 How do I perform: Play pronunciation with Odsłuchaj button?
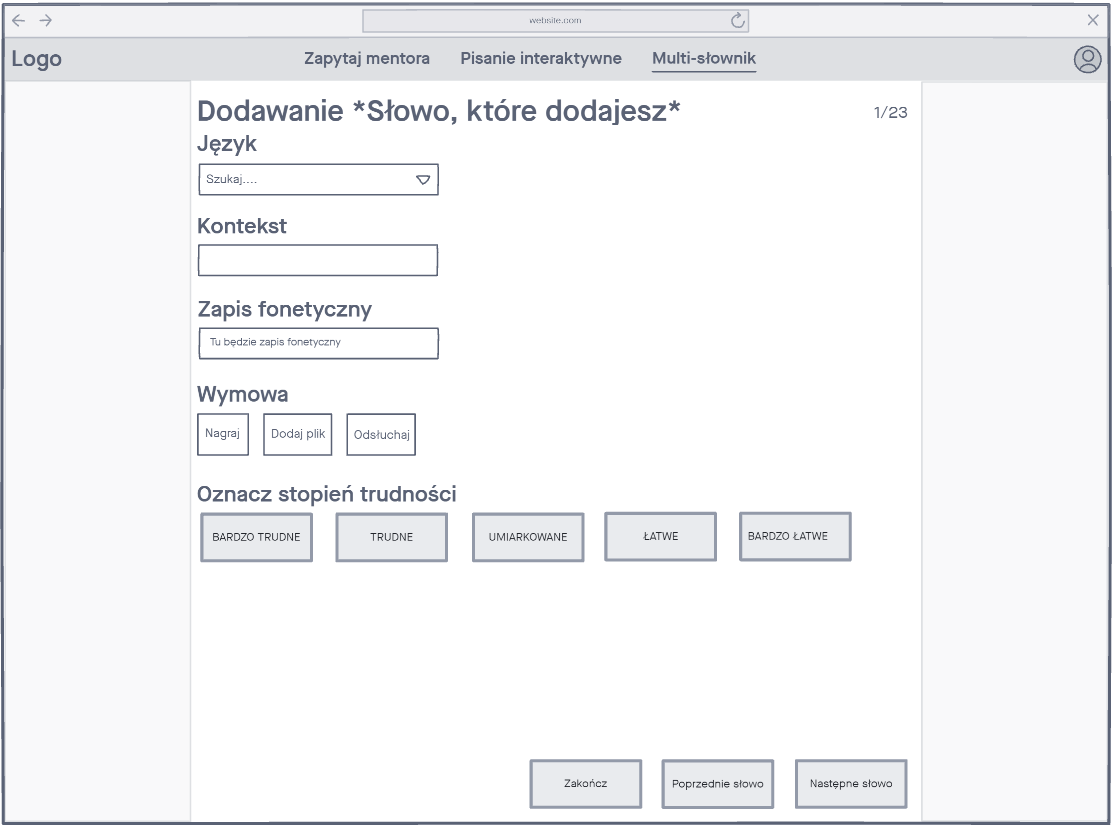click(381, 435)
